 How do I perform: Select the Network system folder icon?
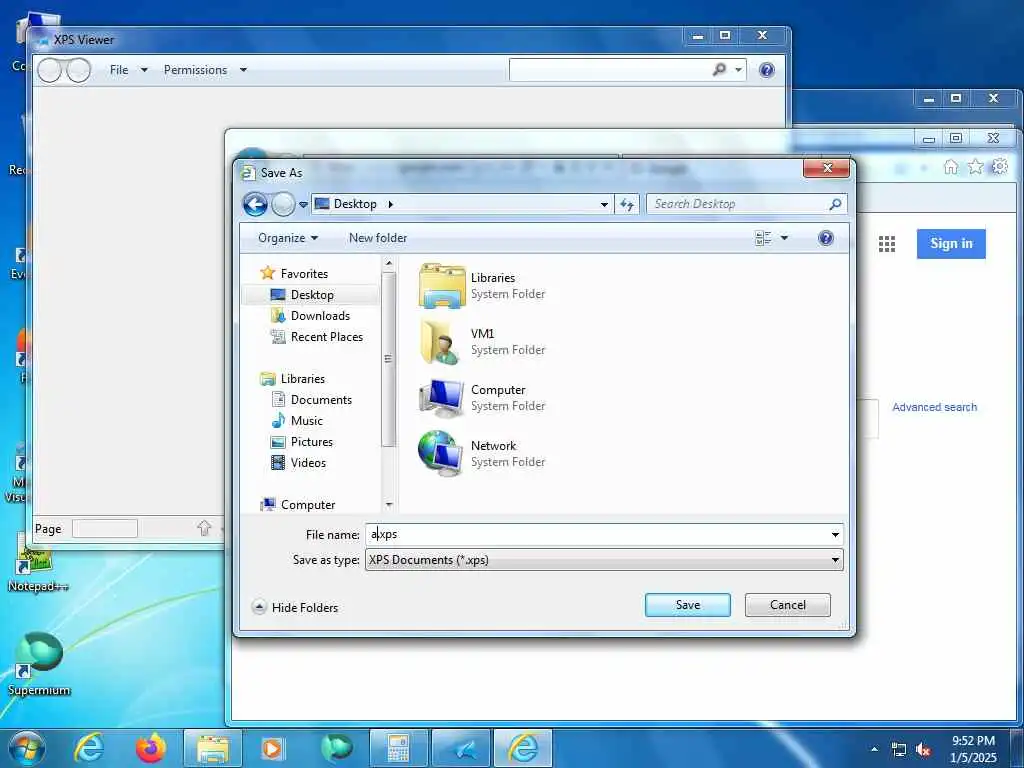point(442,453)
